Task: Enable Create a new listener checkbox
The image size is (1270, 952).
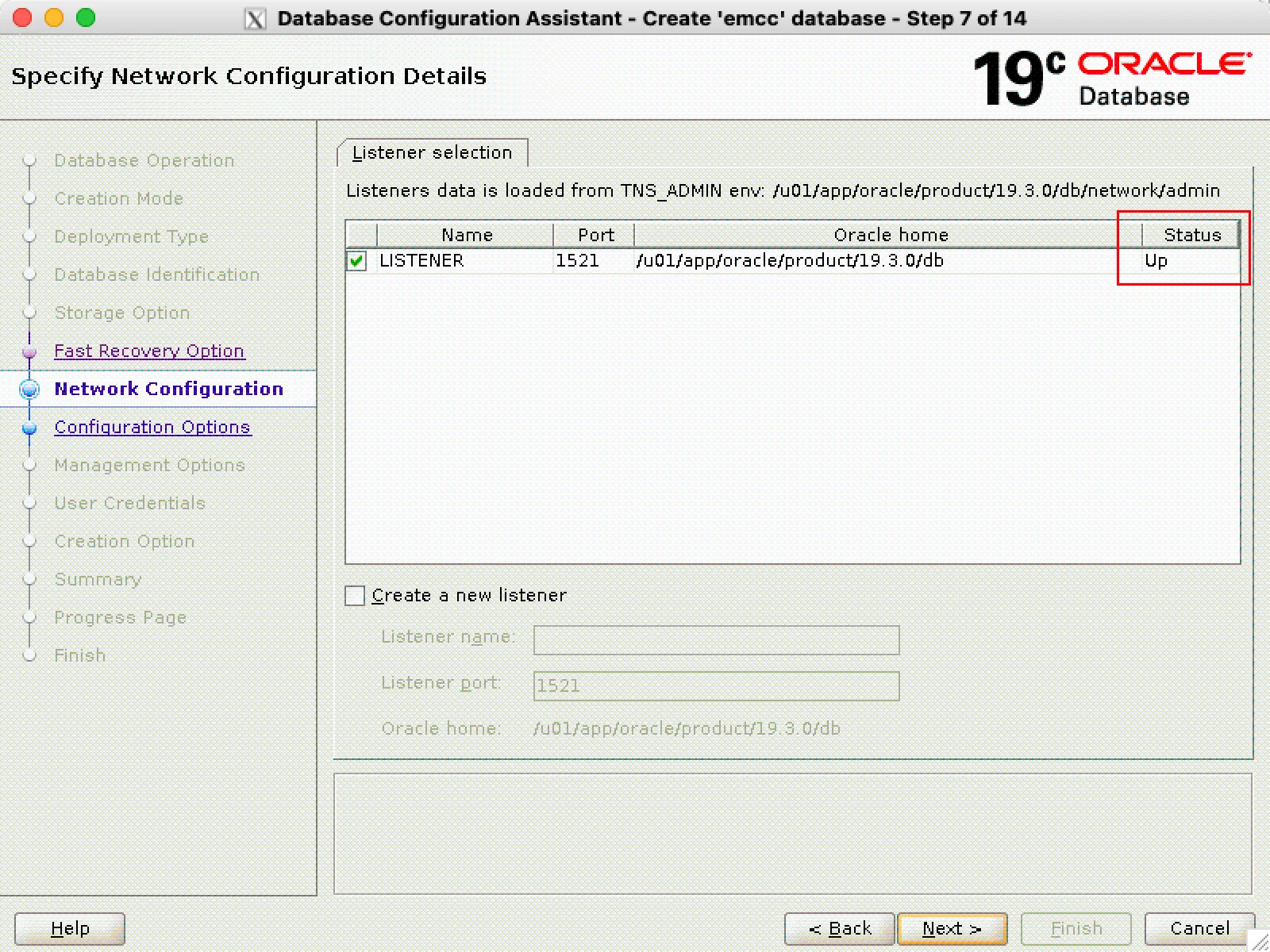Action: [x=355, y=595]
